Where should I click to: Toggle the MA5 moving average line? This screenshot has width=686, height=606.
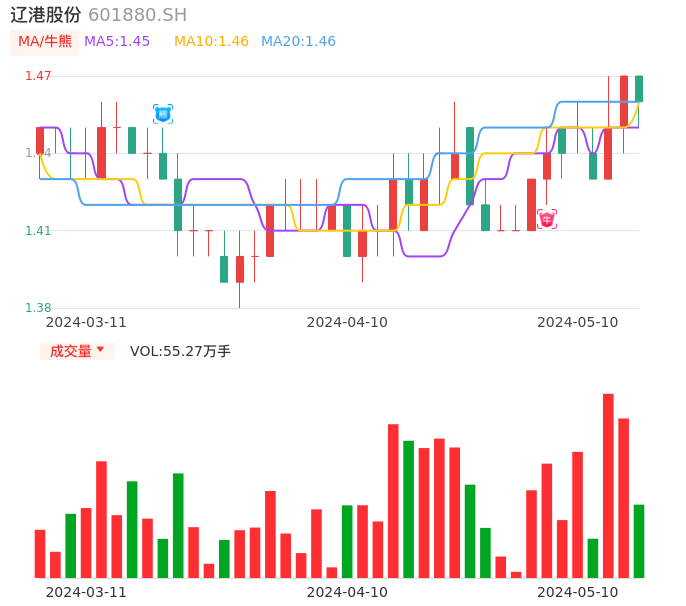117,42
